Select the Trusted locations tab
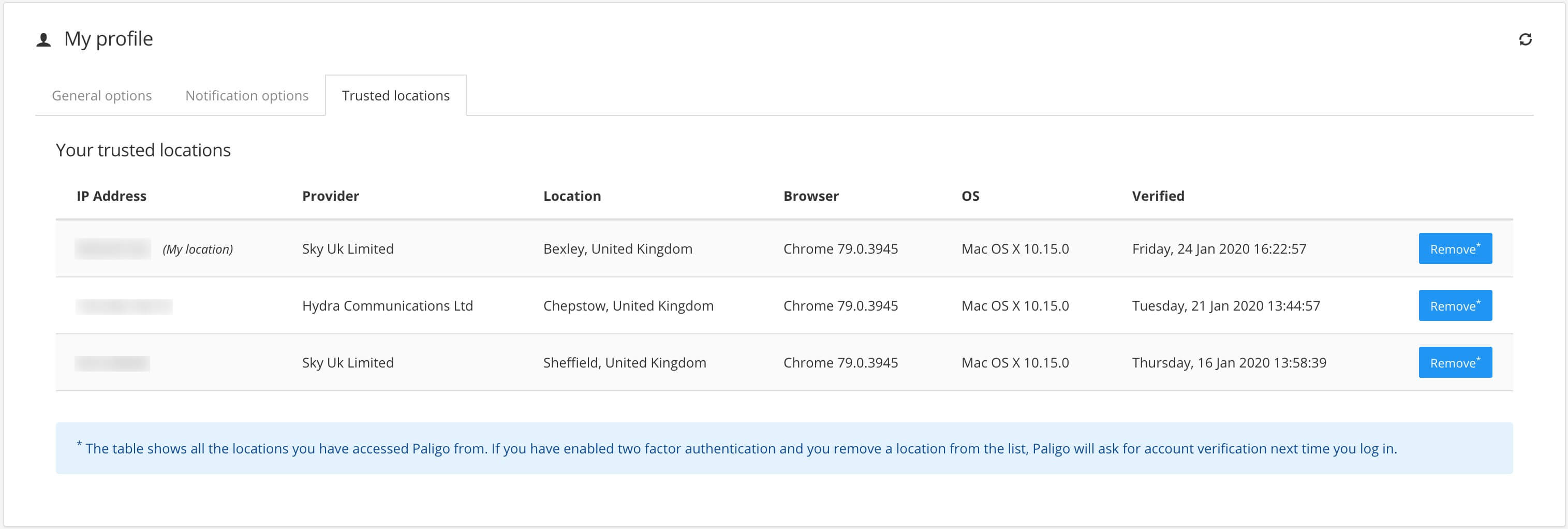 [x=396, y=96]
